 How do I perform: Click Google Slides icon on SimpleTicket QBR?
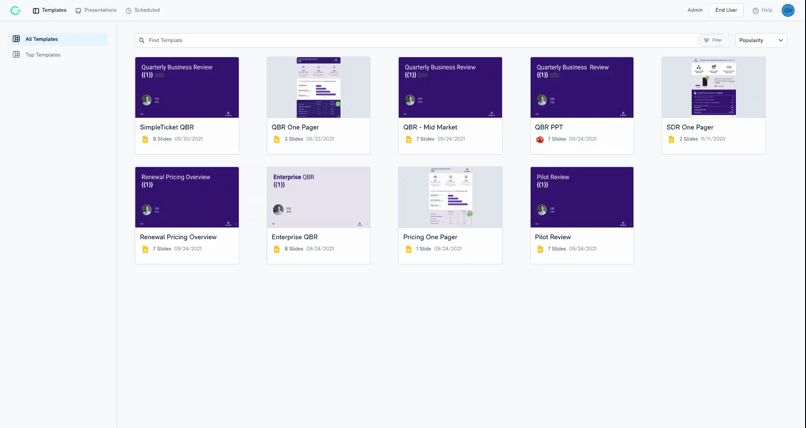(x=145, y=139)
